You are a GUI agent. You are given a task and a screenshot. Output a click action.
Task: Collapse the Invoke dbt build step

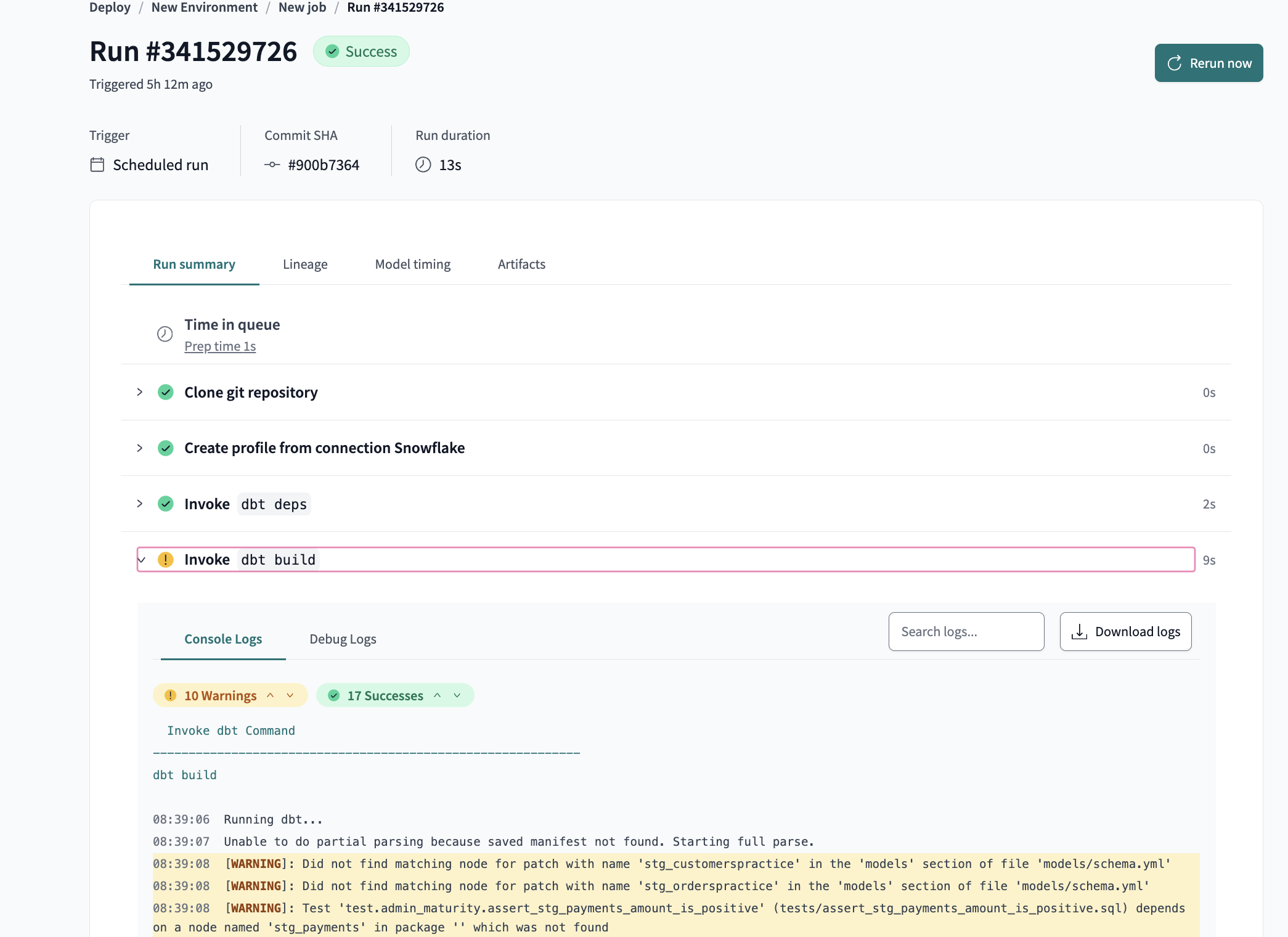(142, 560)
